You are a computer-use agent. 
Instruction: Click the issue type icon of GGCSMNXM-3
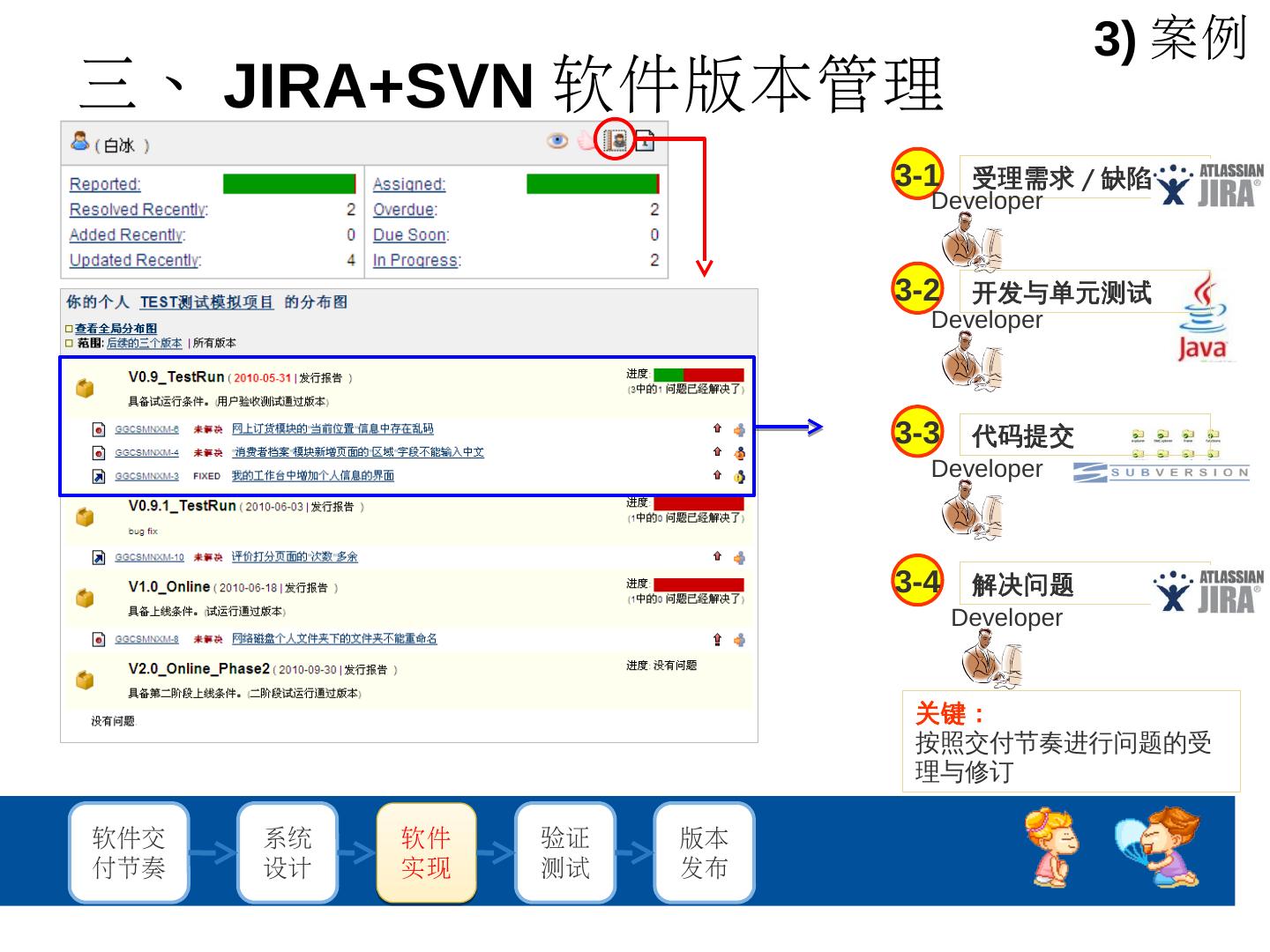tap(99, 477)
